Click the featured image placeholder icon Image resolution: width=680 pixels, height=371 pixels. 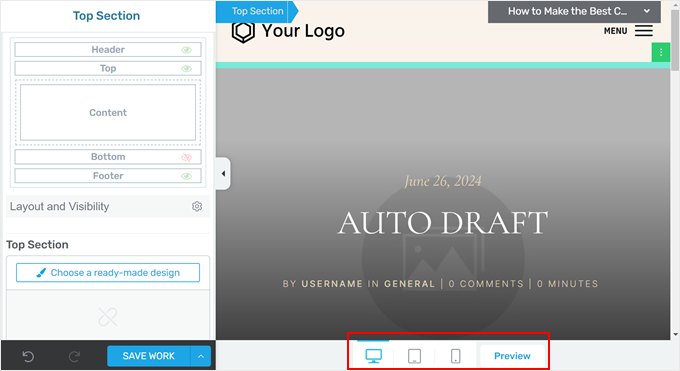click(443, 257)
